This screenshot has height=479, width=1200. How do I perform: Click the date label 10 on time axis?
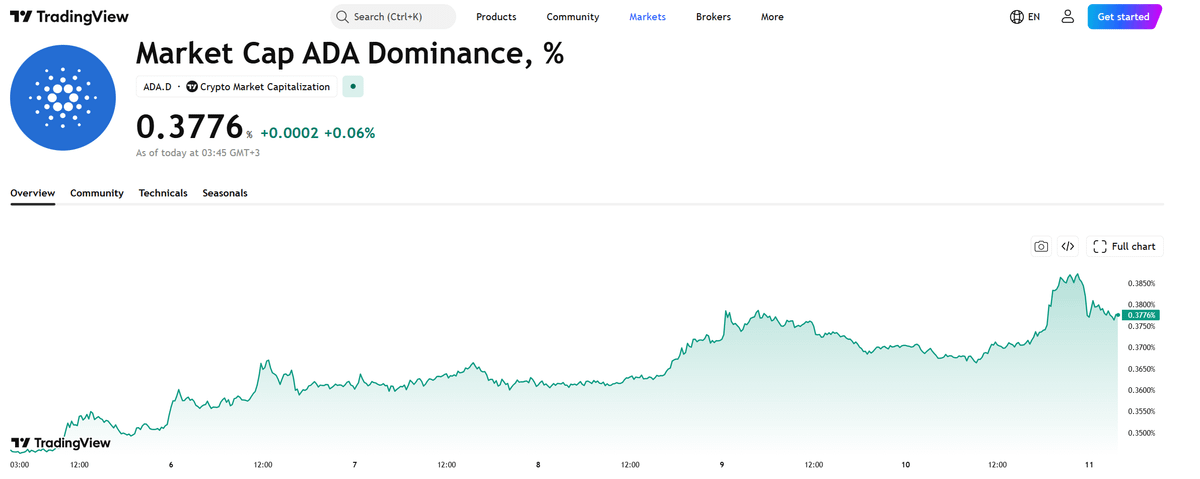(905, 465)
